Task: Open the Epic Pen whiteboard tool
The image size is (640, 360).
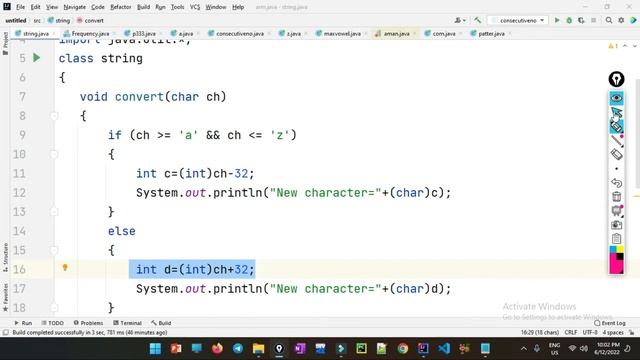Action: tap(616, 211)
